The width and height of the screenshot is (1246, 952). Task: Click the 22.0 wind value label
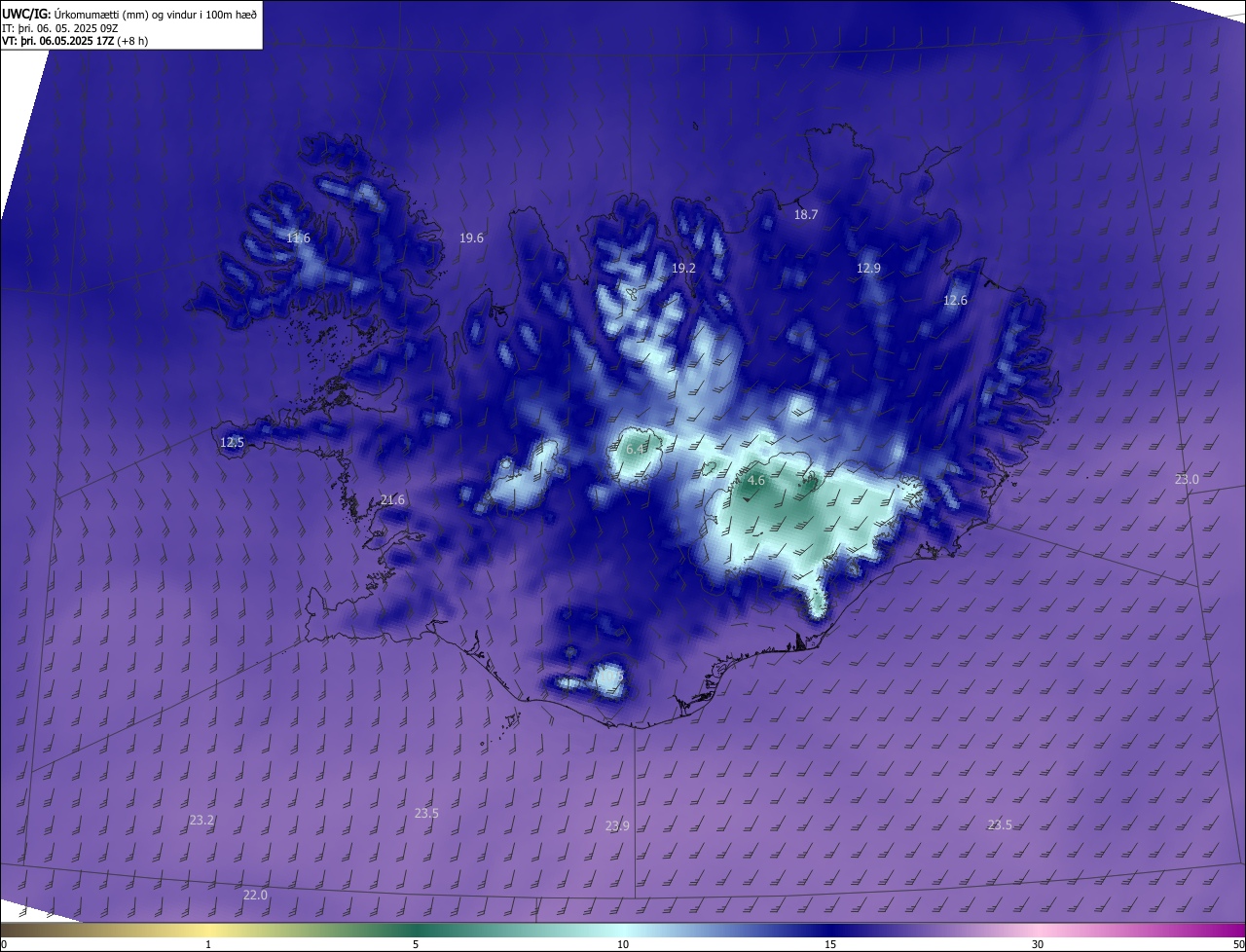(255, 896)
